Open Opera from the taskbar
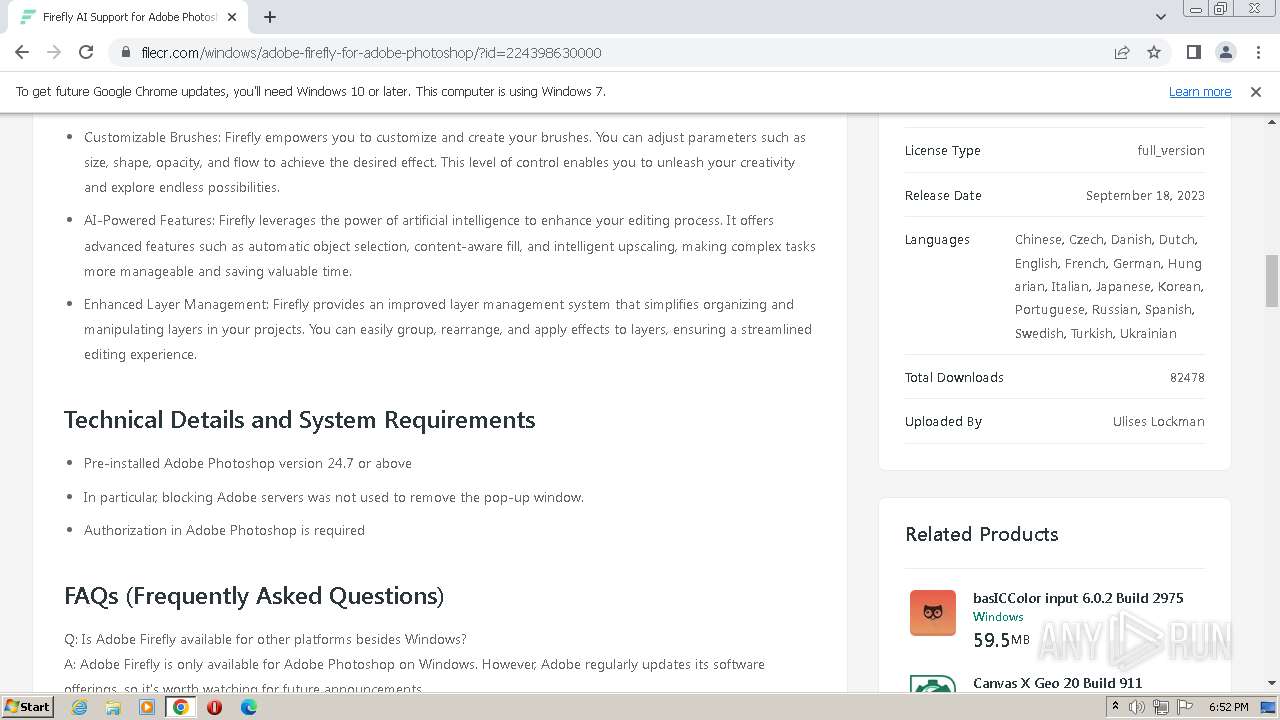The image size is (1280, 720). (214, 707)
